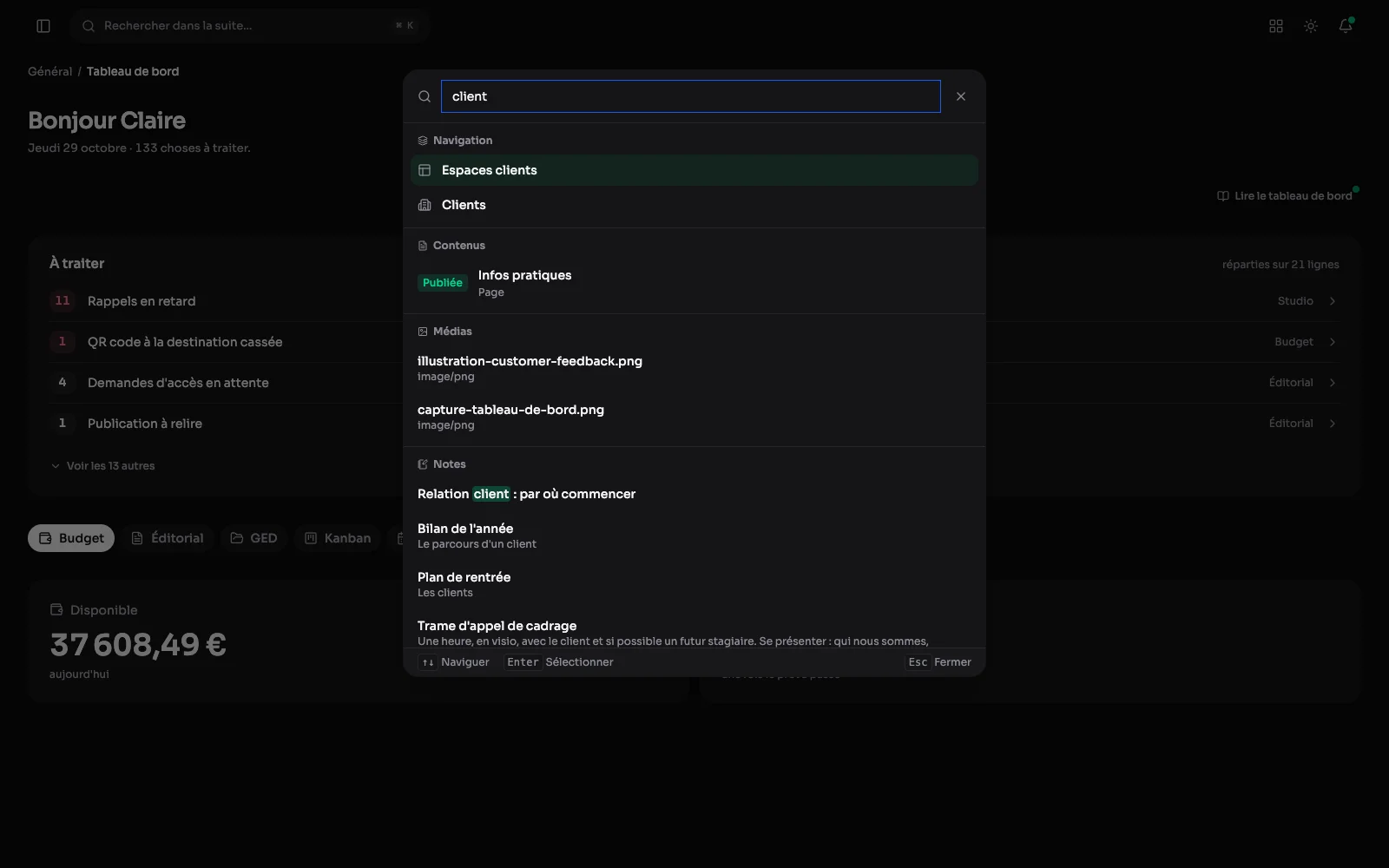Switch to the Éditorial tab
Screen dimensions: 1389x868
tap(168, 538)
